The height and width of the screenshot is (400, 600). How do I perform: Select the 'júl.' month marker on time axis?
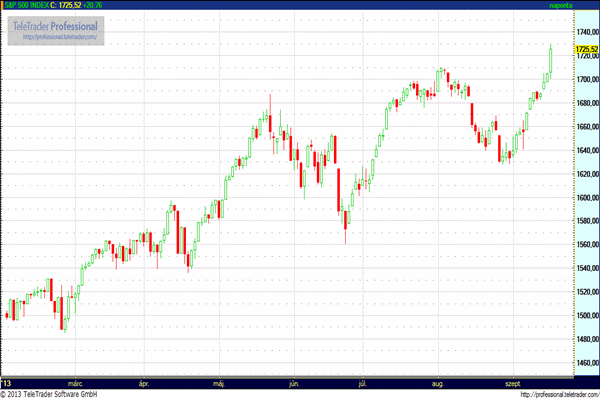361,383
